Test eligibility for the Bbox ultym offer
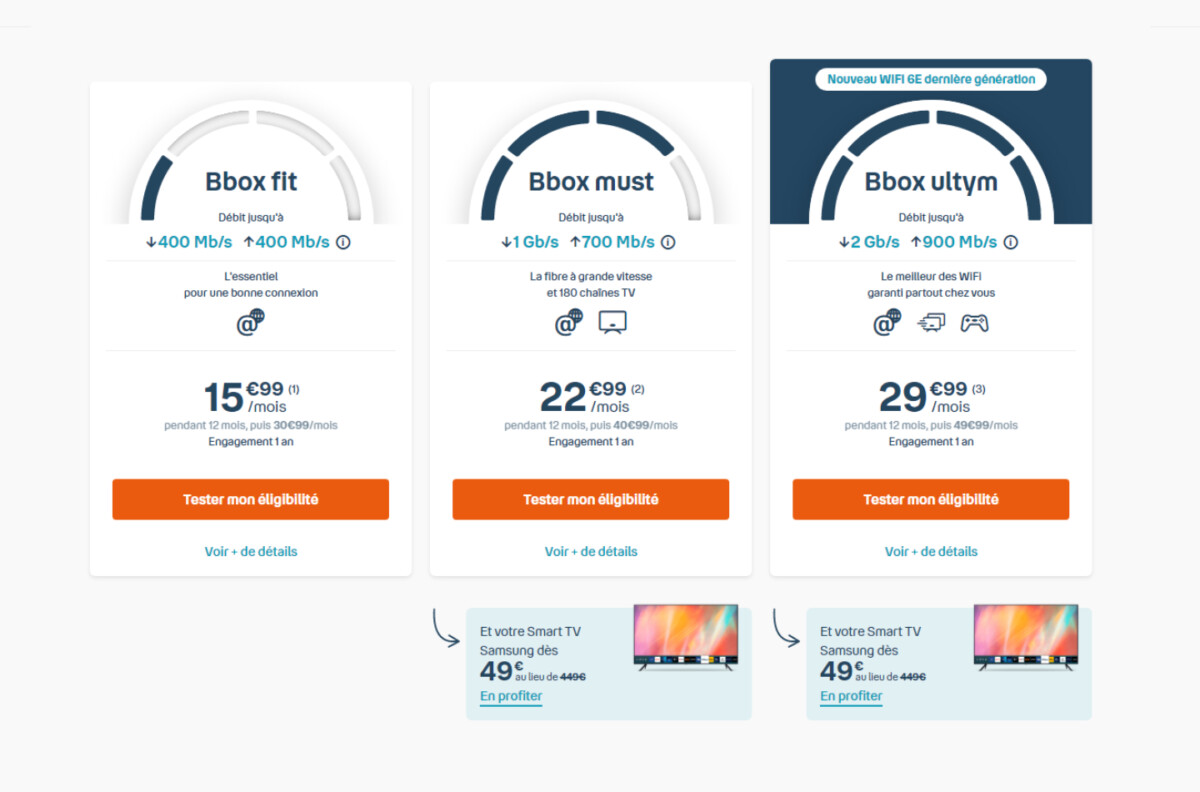The height and width of the screenshot is (792, 1200). pyautogui.click(x=931, y=499)
